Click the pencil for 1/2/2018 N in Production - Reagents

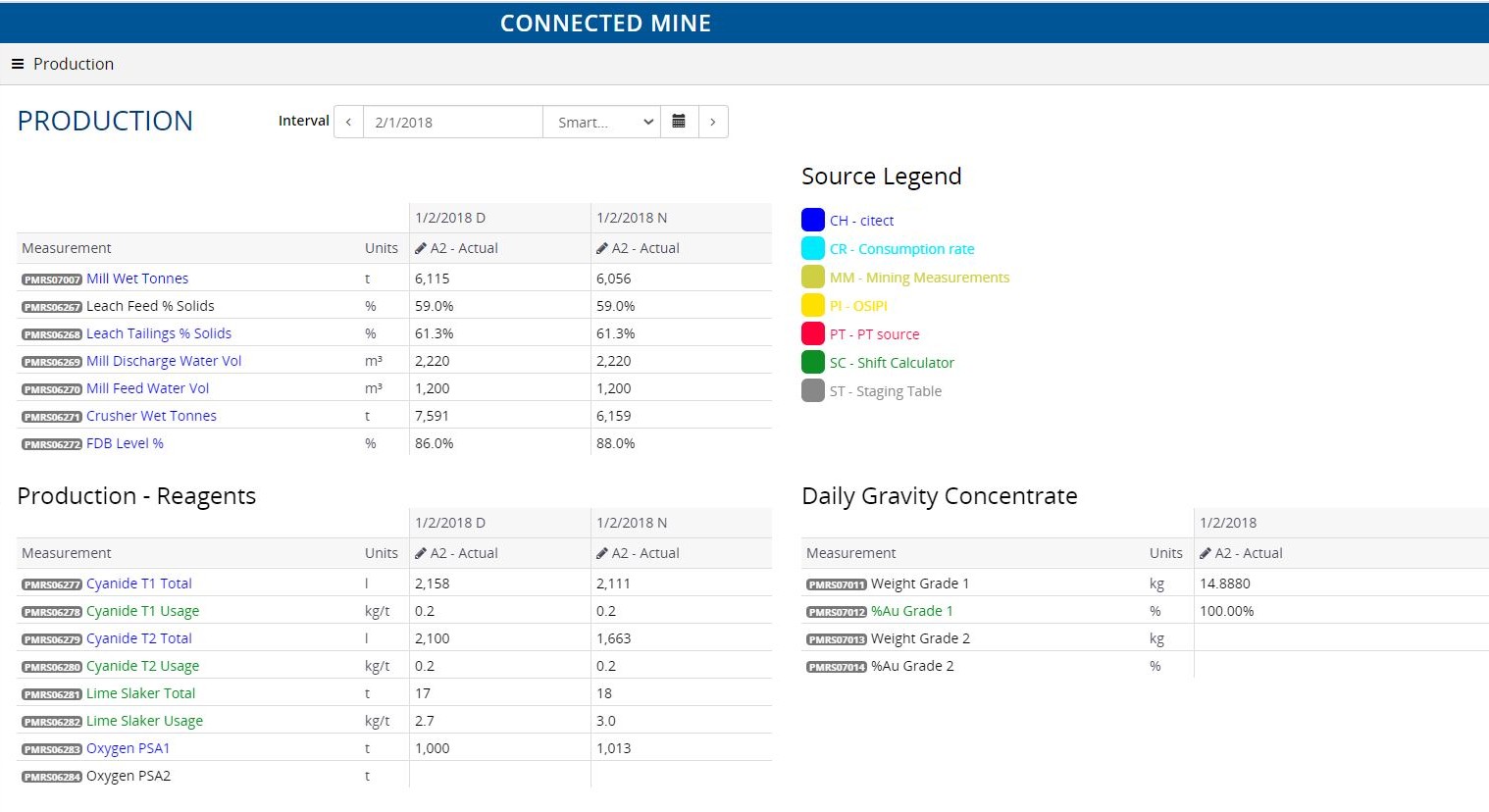602,553
